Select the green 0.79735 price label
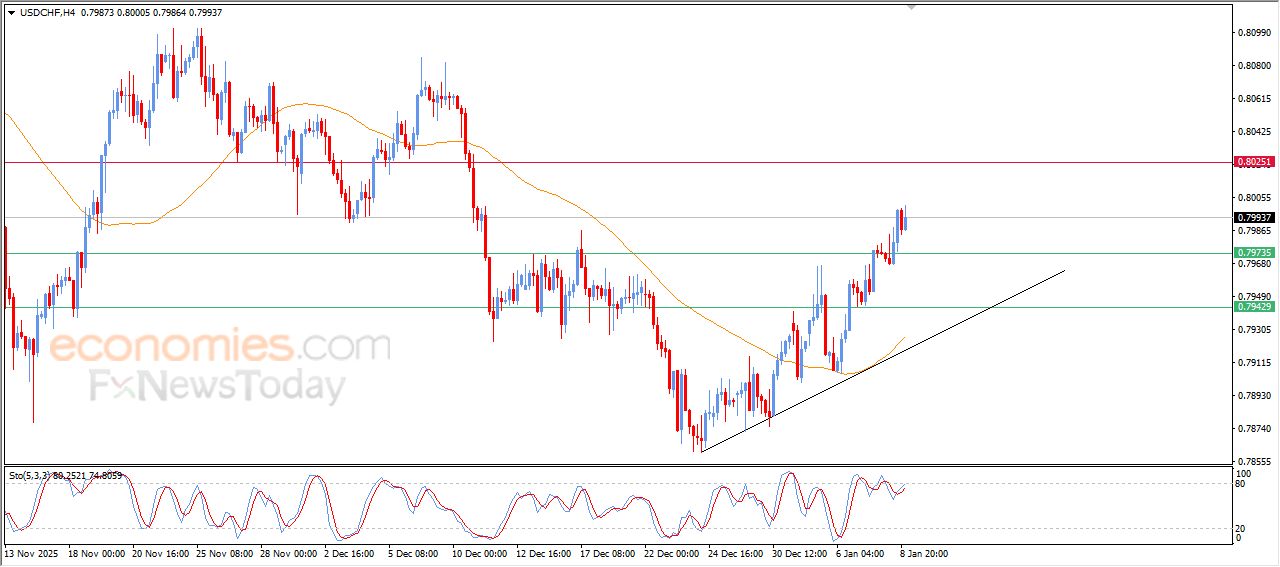 click(1253, 253)
